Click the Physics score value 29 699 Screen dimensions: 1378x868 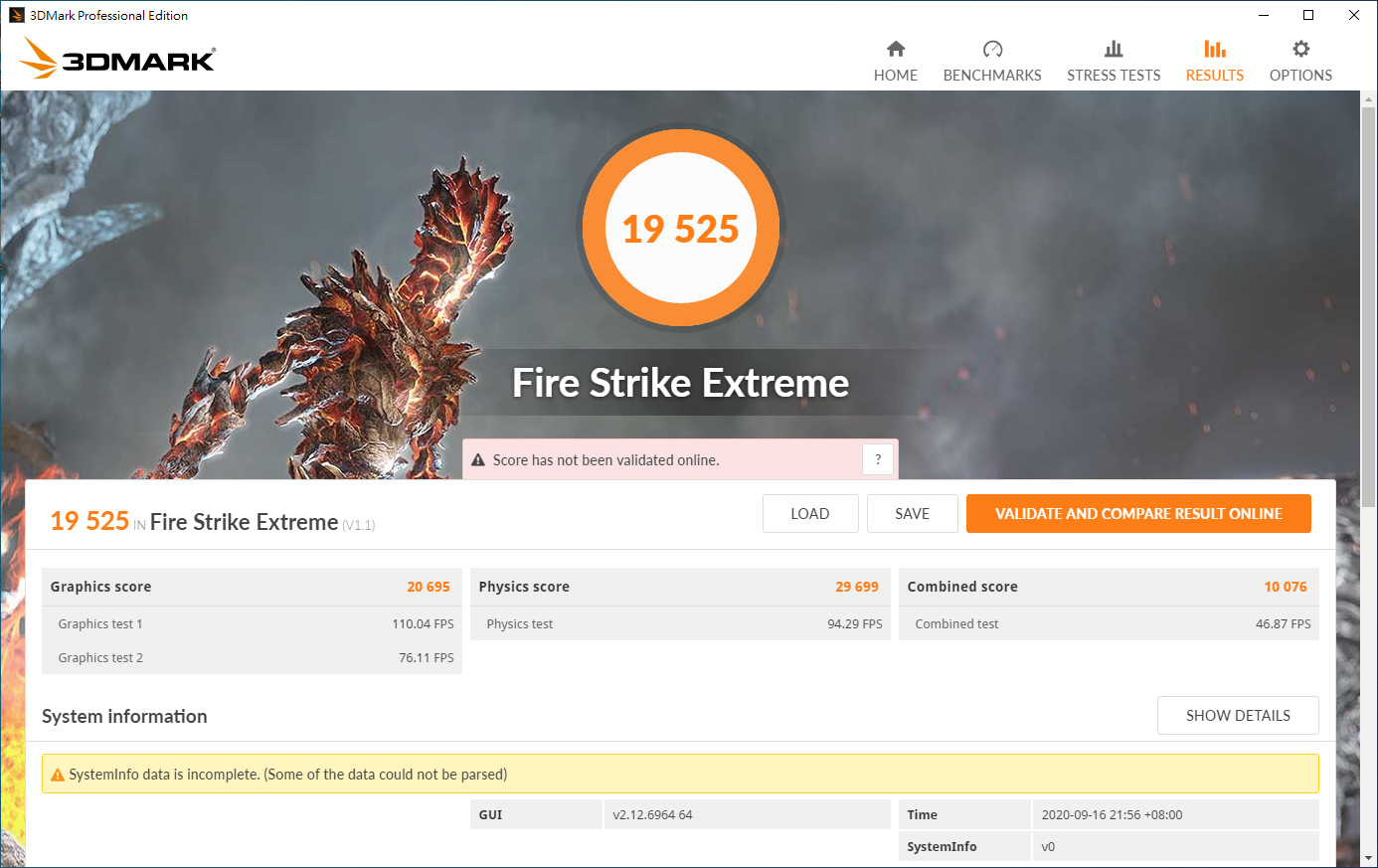pos(857,587)
